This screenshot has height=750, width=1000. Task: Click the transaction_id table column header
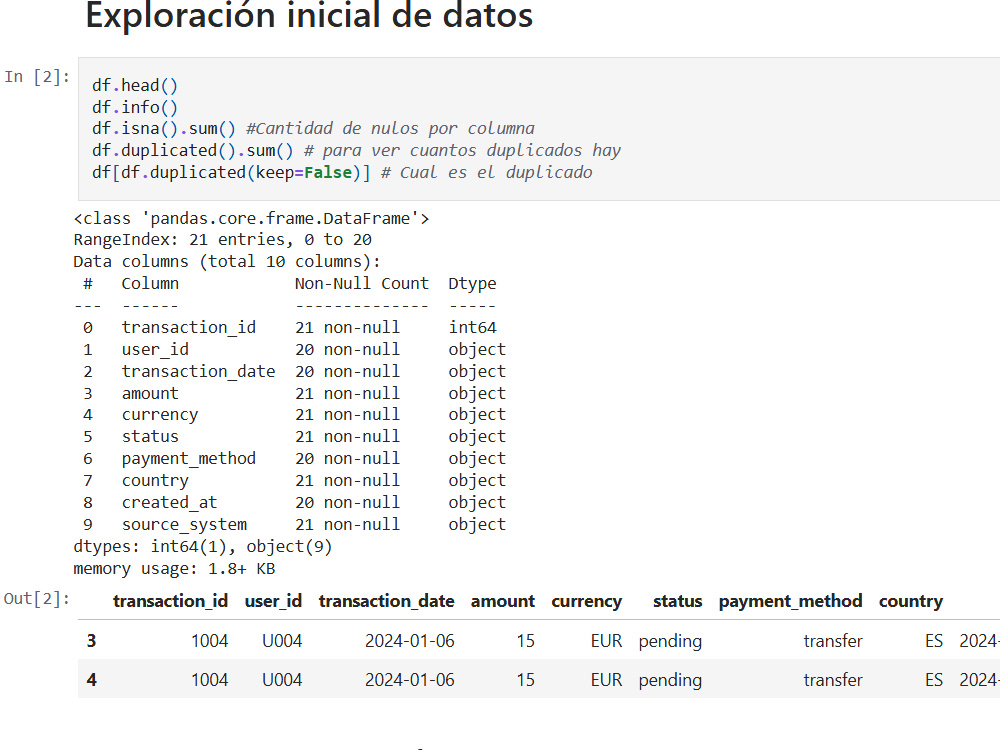[170, 601]
